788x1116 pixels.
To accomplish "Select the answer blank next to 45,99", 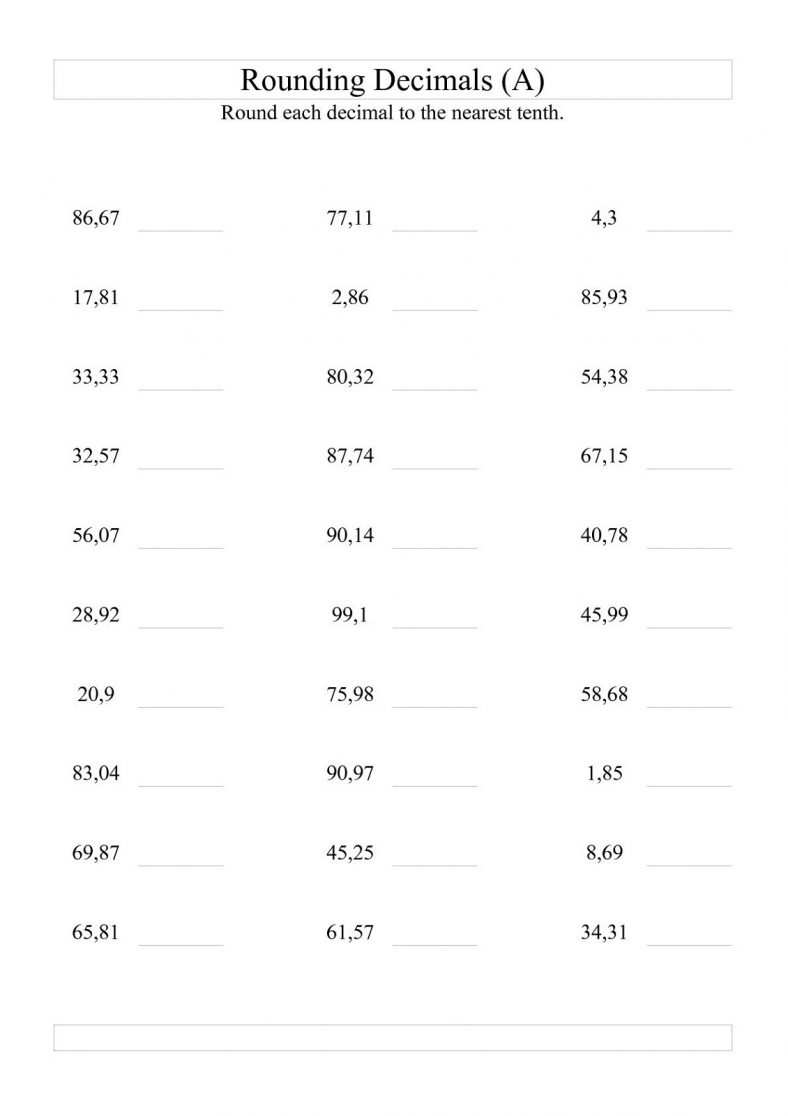I will tap(689, 627).
